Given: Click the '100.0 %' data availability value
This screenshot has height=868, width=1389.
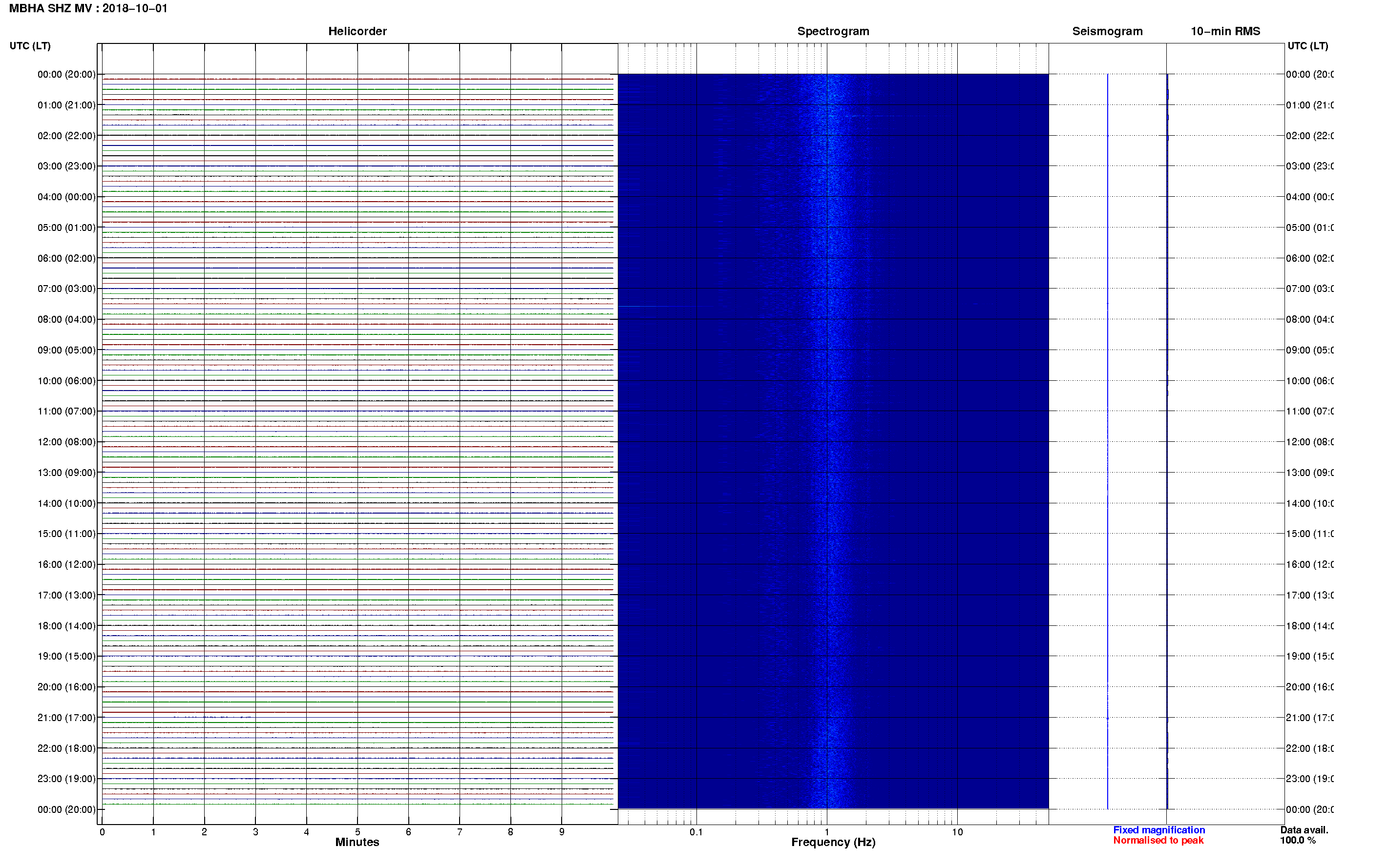Looking at the screenshot, I should pos(1298,841).
